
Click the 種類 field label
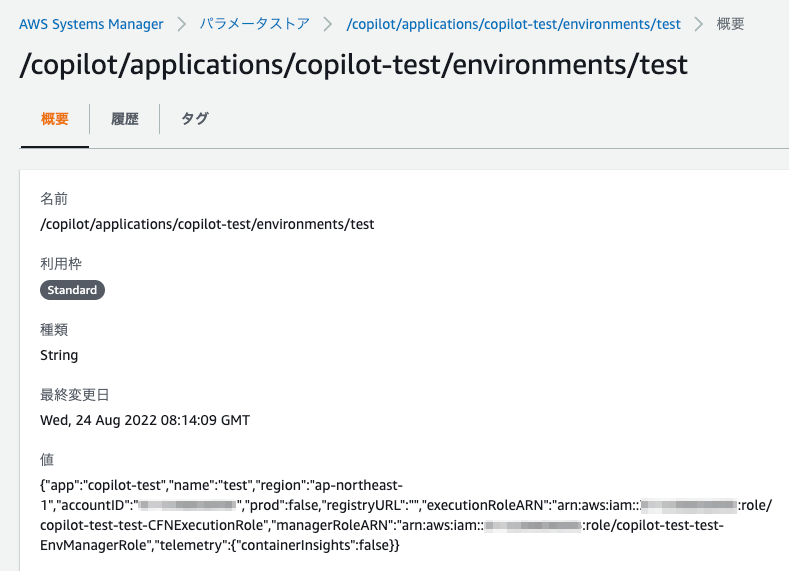[x=54, y=330]
